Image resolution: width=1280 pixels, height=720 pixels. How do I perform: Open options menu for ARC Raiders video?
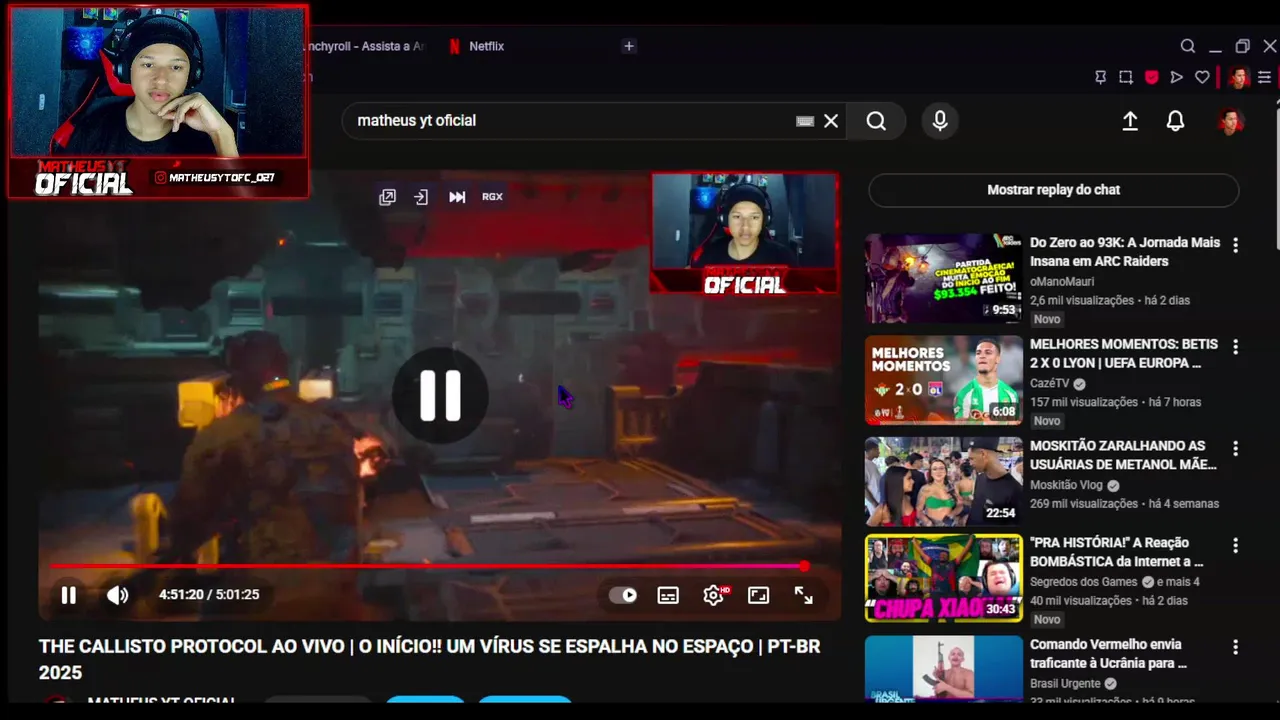click(1236, 245)
